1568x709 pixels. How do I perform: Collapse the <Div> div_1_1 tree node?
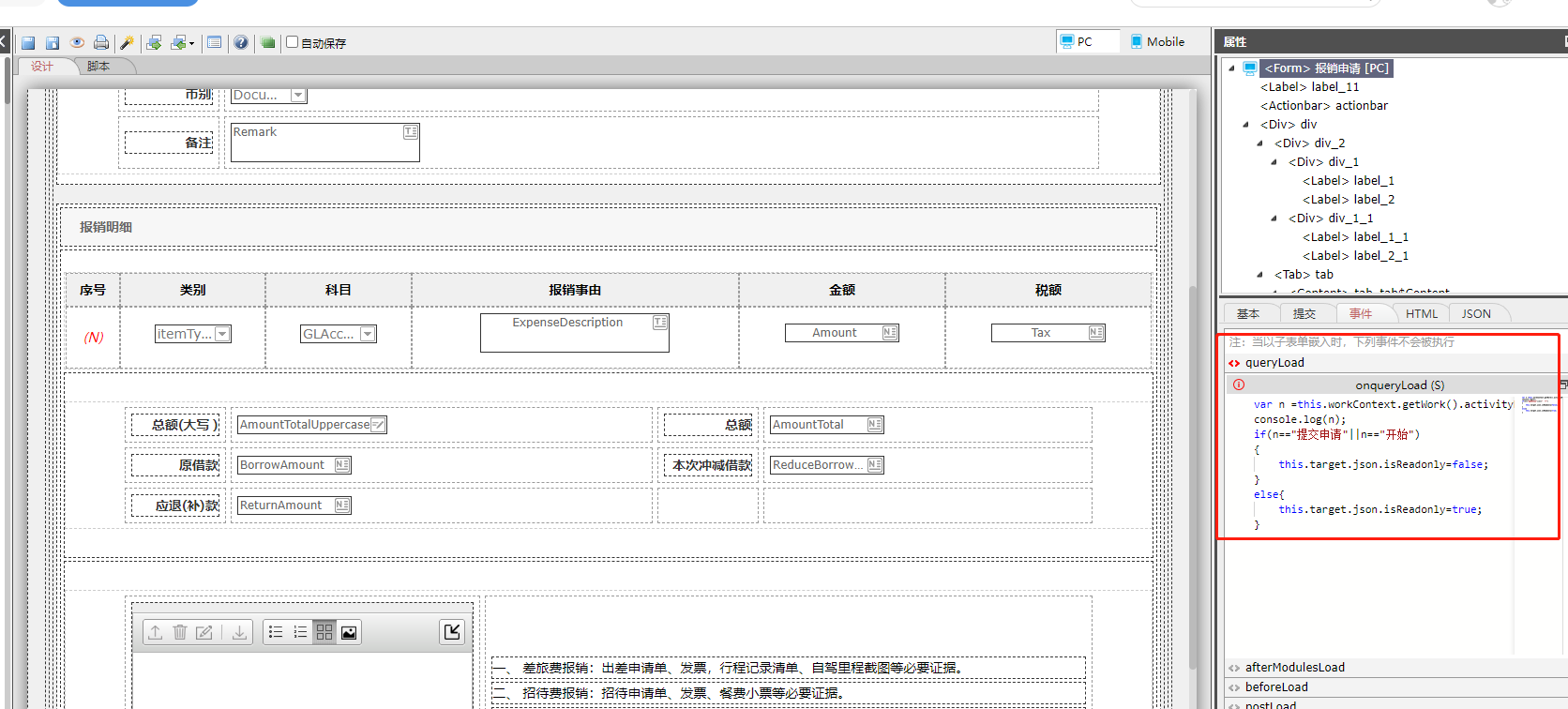coord(1274,219)
